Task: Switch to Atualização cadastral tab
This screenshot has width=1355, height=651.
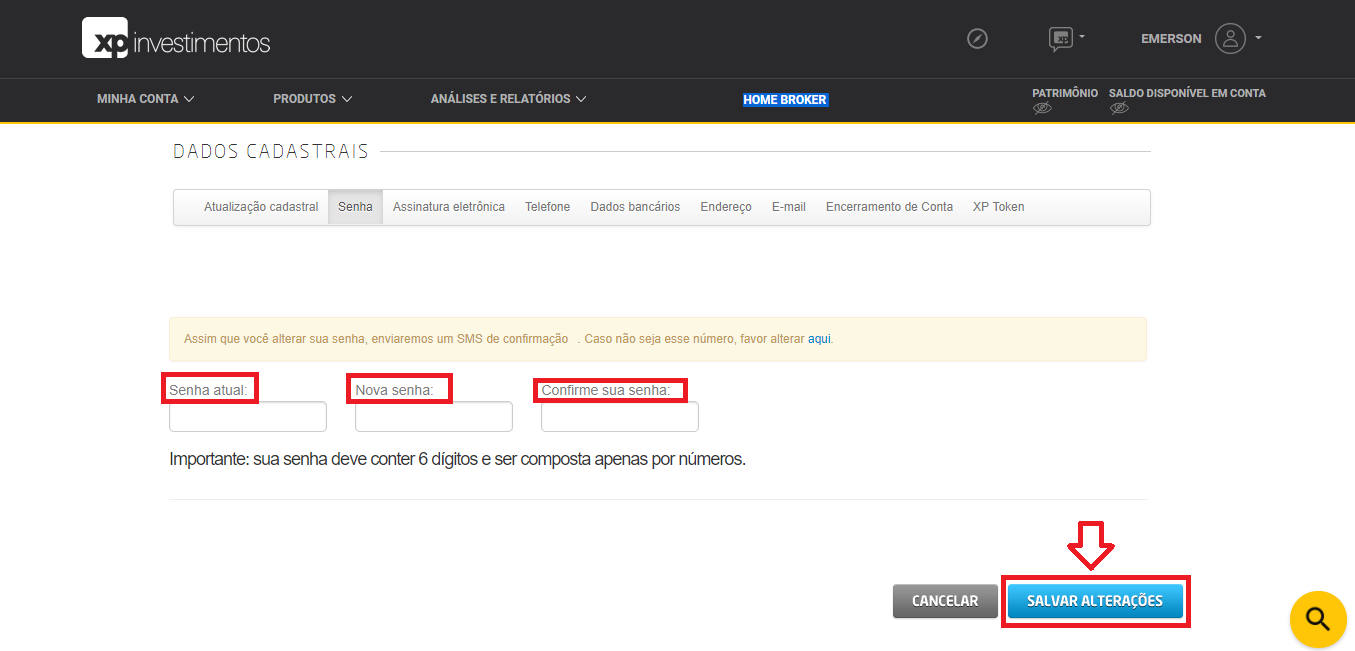Action: pos(261,207)
